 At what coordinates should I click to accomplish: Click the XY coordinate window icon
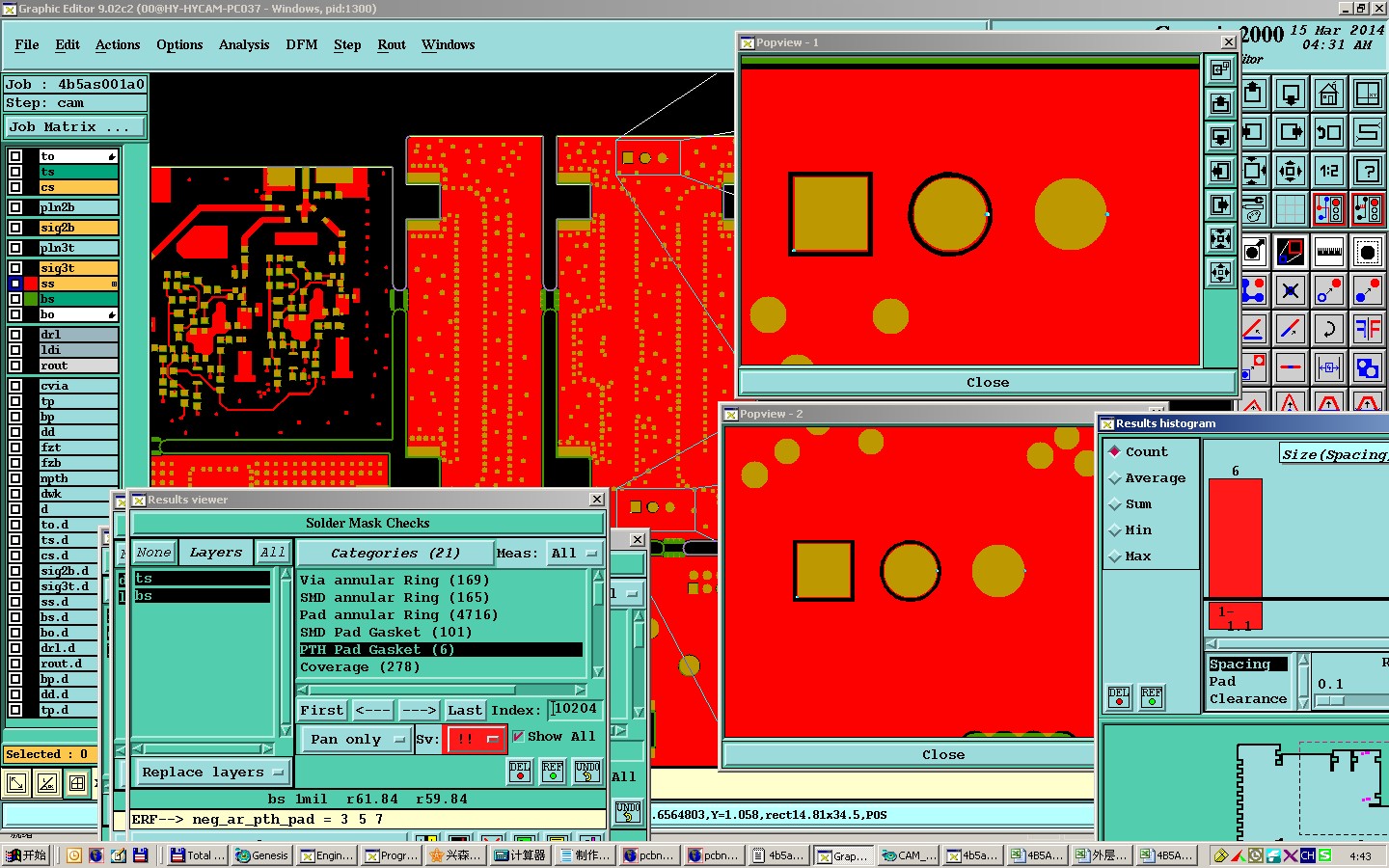click(1367, 94)
